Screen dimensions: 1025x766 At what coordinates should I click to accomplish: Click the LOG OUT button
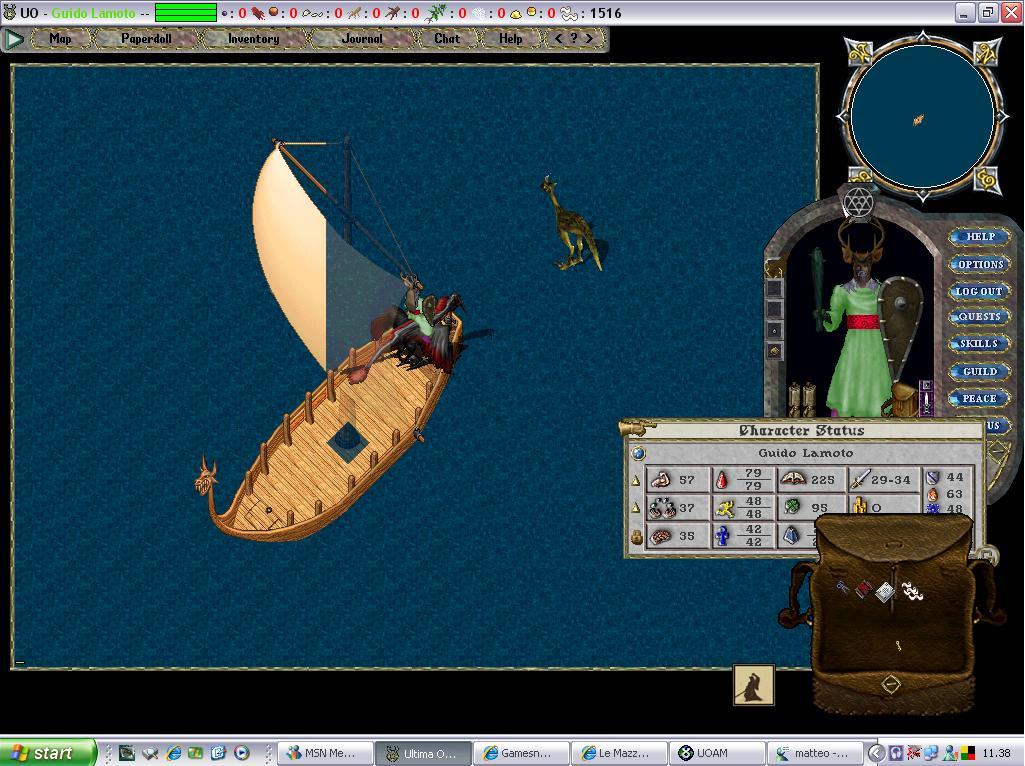tap(979, 291)
